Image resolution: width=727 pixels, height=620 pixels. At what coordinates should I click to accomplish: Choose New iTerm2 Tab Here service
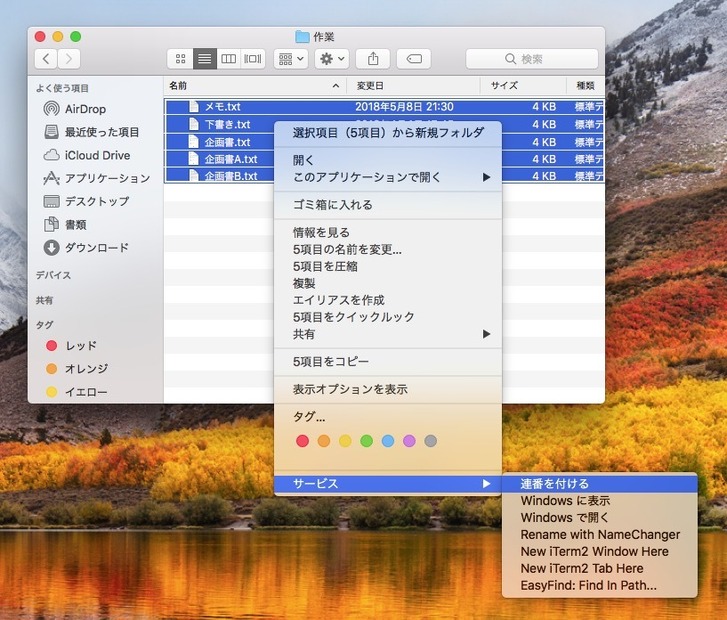tap(599, 569)
